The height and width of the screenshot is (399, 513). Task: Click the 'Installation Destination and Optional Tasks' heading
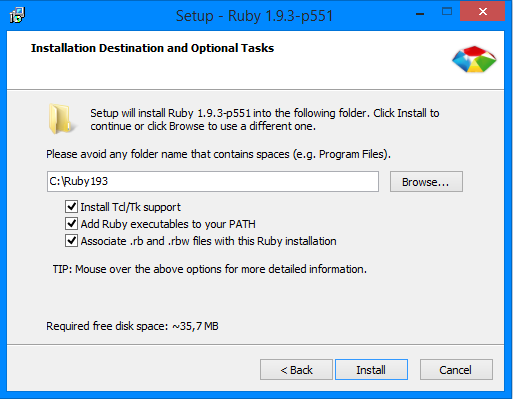(x=152, y=48)
